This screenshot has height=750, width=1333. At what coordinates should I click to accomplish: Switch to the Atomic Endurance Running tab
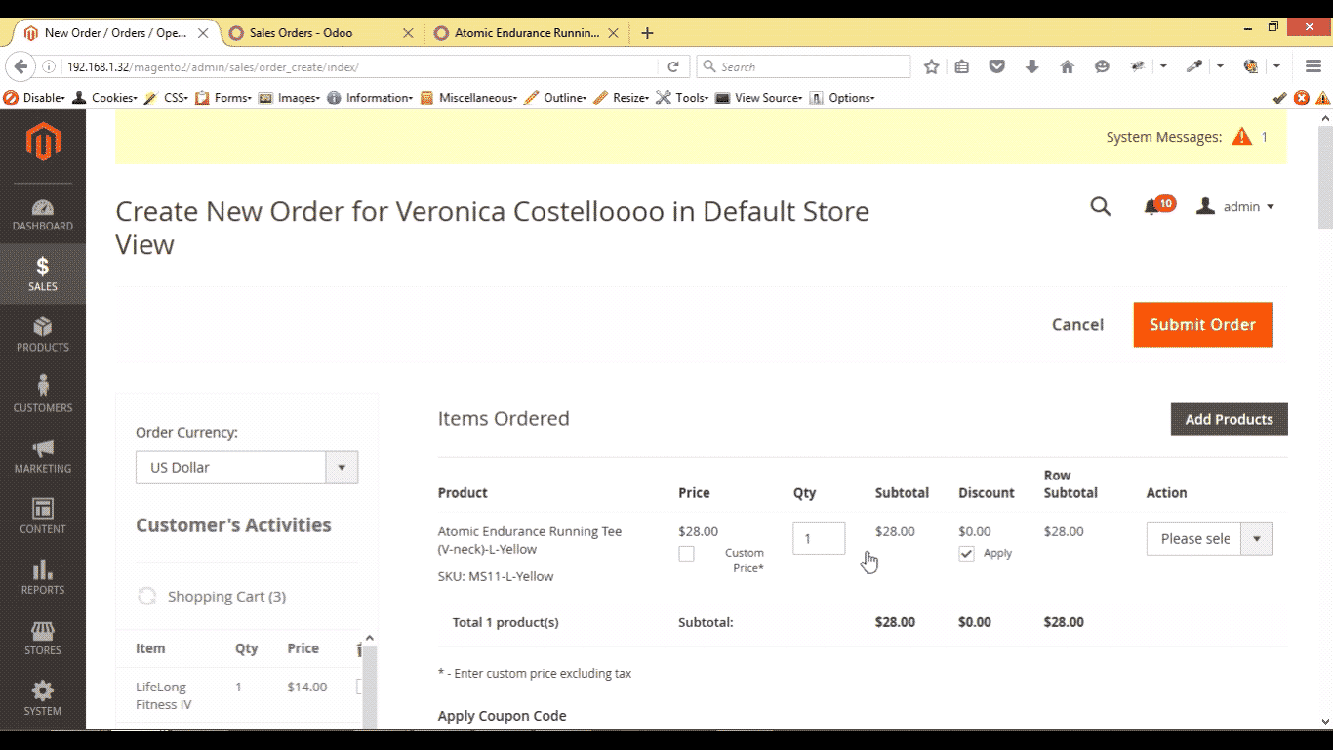click(x=527, y=33)
